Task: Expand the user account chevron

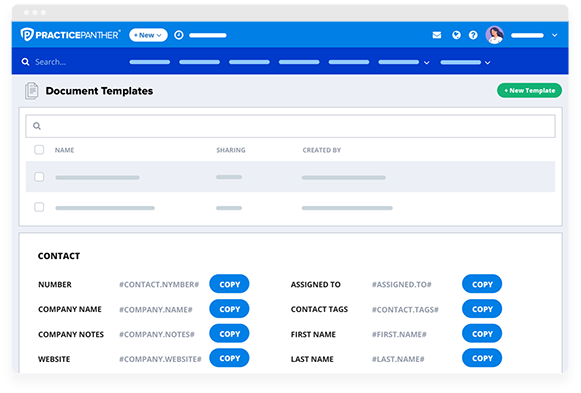Action: [555, 35]
